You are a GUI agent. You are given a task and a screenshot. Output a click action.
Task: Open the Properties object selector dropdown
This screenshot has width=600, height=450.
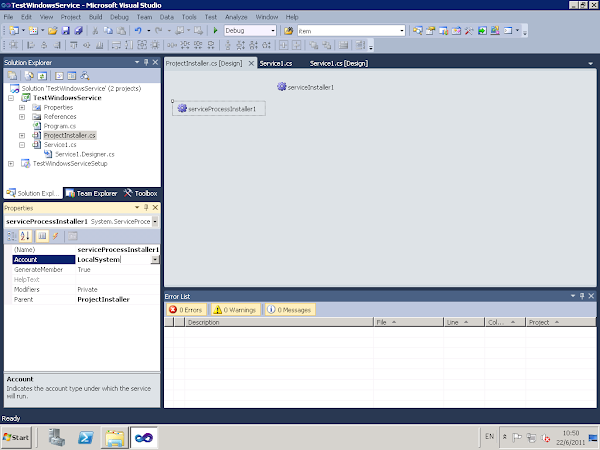[x=155, y=221]
